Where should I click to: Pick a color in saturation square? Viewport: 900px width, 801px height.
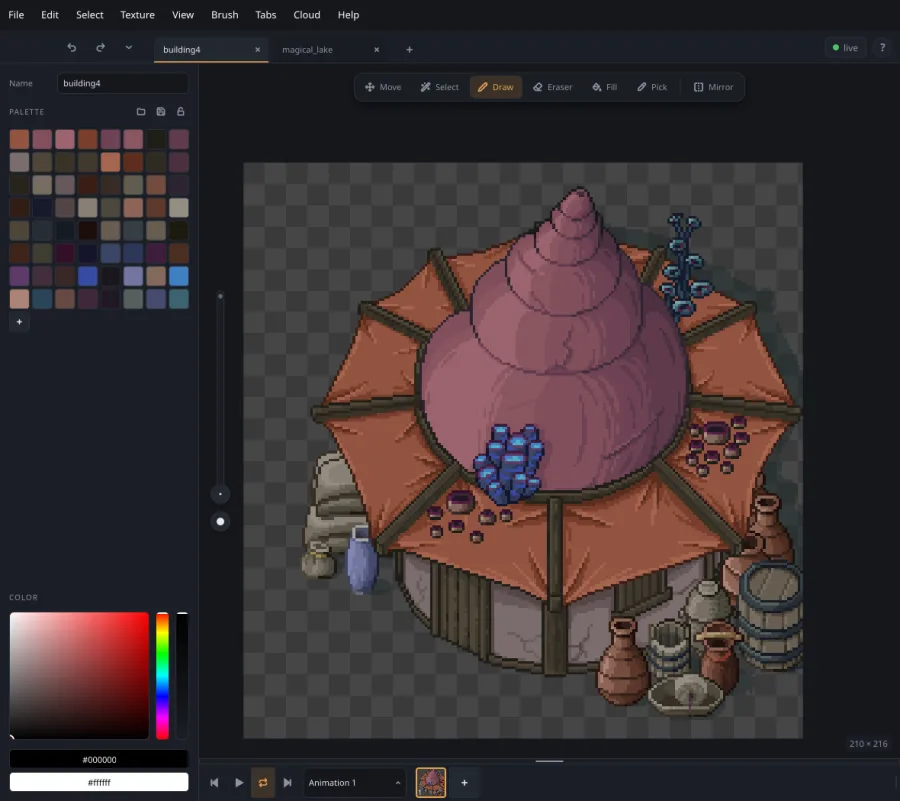tap(79, 675)
